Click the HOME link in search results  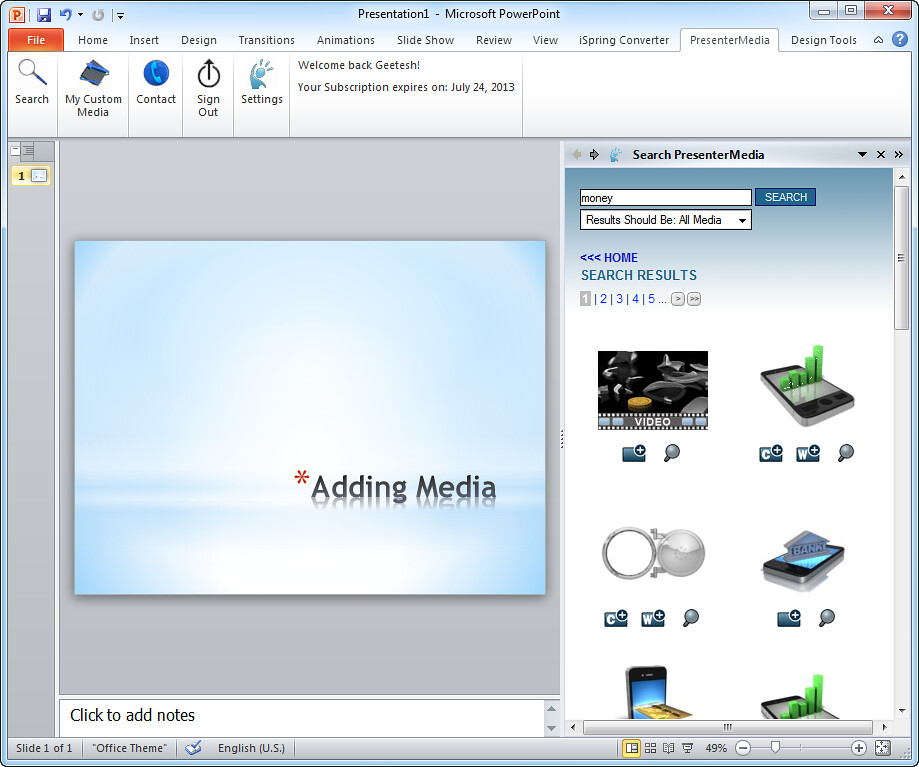point(609,257)
